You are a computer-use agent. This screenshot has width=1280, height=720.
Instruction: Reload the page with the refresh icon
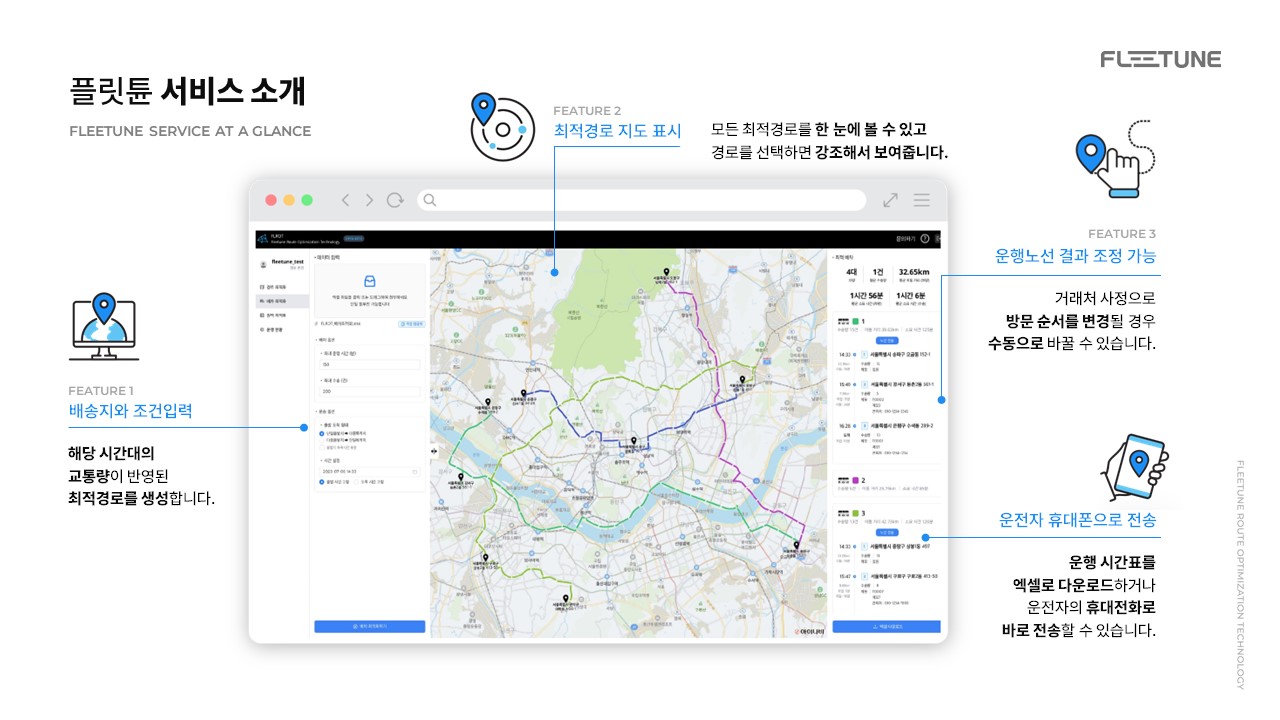click(x=395, y=200)
